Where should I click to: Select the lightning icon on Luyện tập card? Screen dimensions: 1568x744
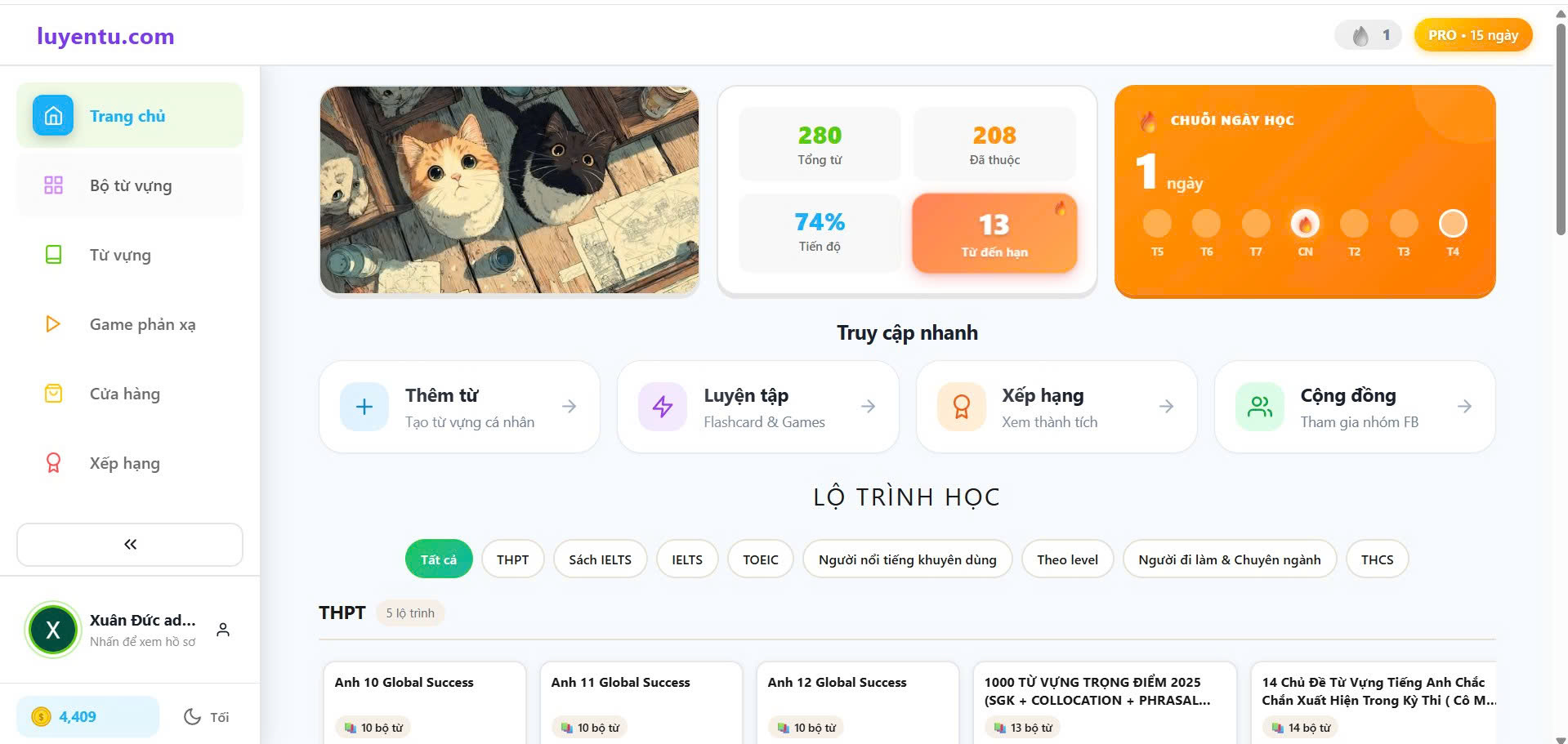[663, 406]
